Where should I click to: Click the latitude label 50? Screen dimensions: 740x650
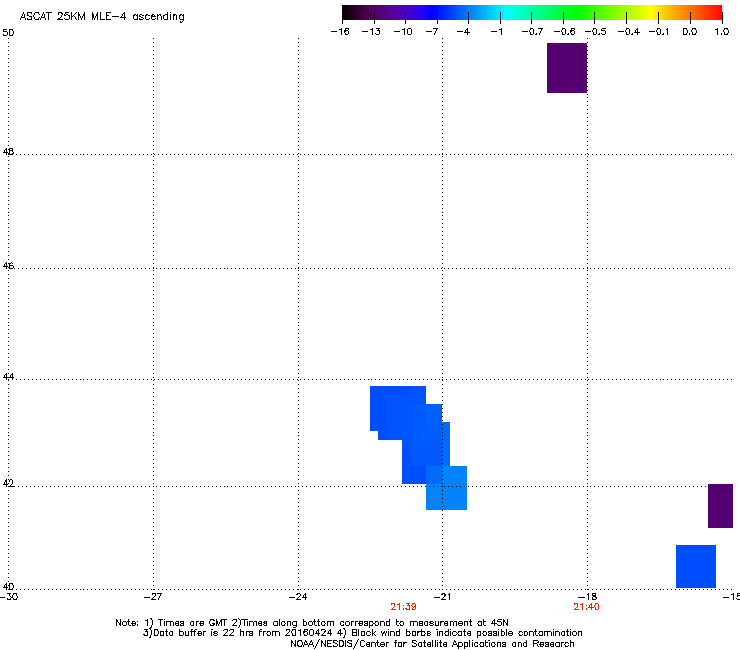[x=8, y=33]
